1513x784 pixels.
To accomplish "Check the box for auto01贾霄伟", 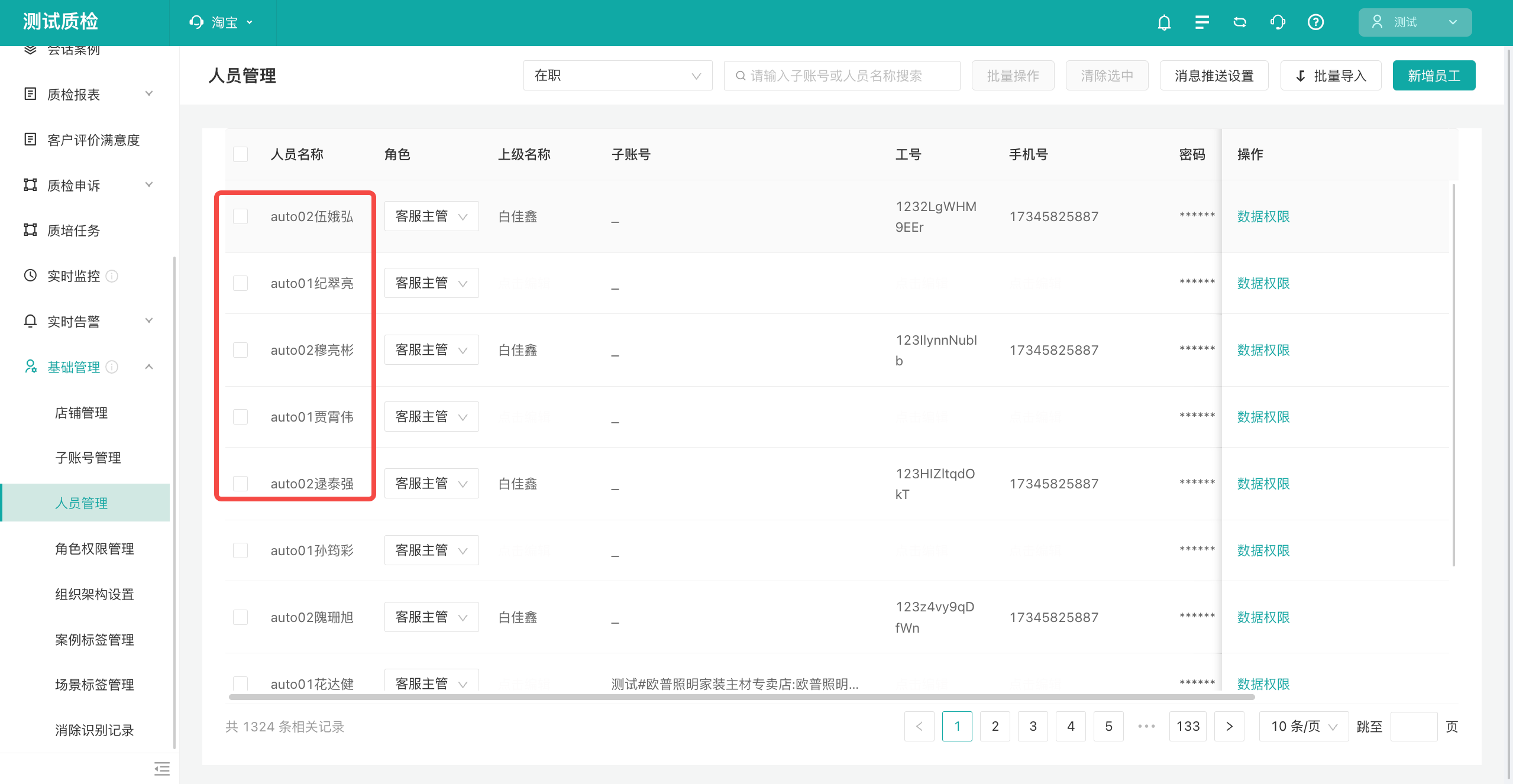I will click(x=240, y=417).
